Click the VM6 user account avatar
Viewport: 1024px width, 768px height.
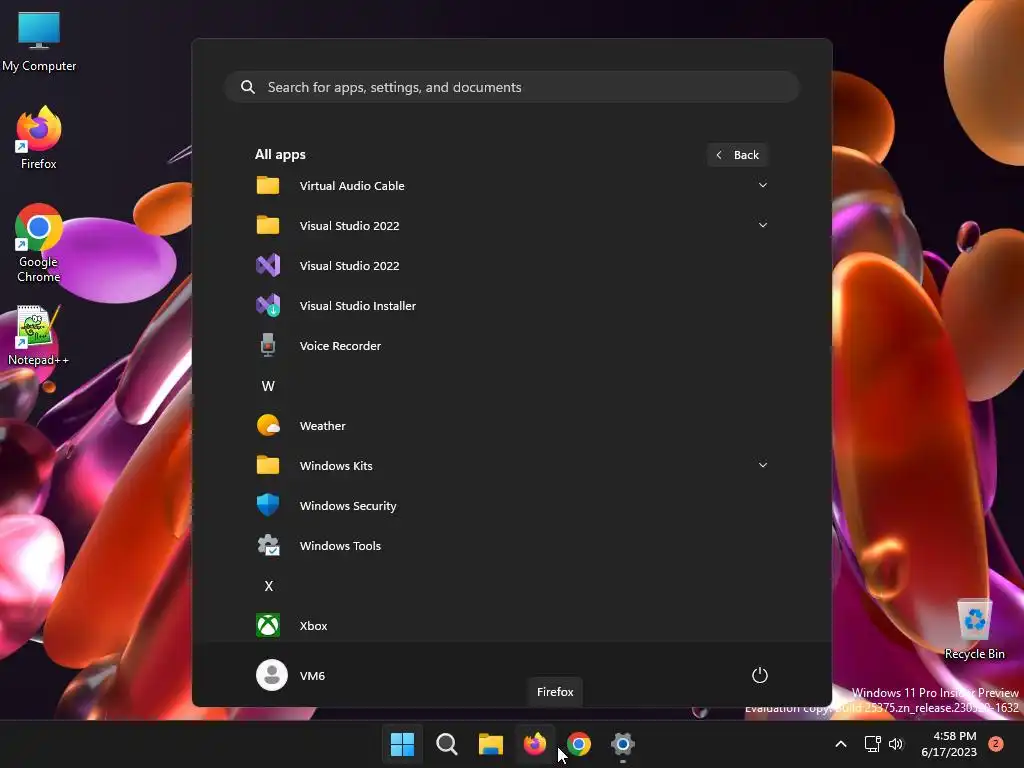click(272, 675)
